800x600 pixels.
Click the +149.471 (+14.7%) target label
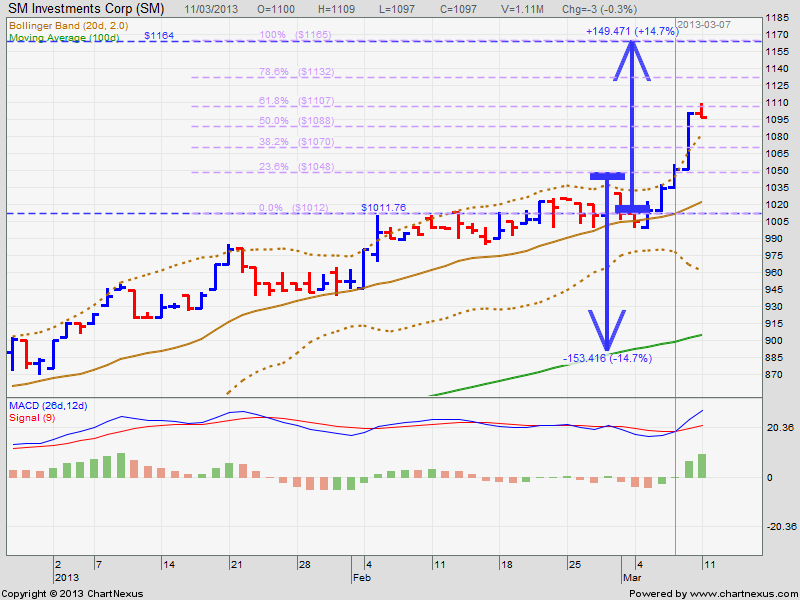[x=632, y=32]
